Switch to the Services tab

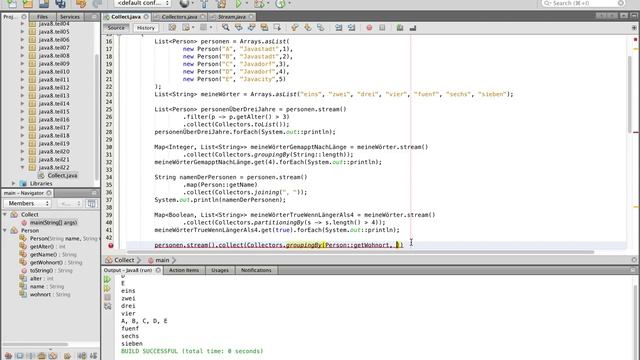[70, 17]
